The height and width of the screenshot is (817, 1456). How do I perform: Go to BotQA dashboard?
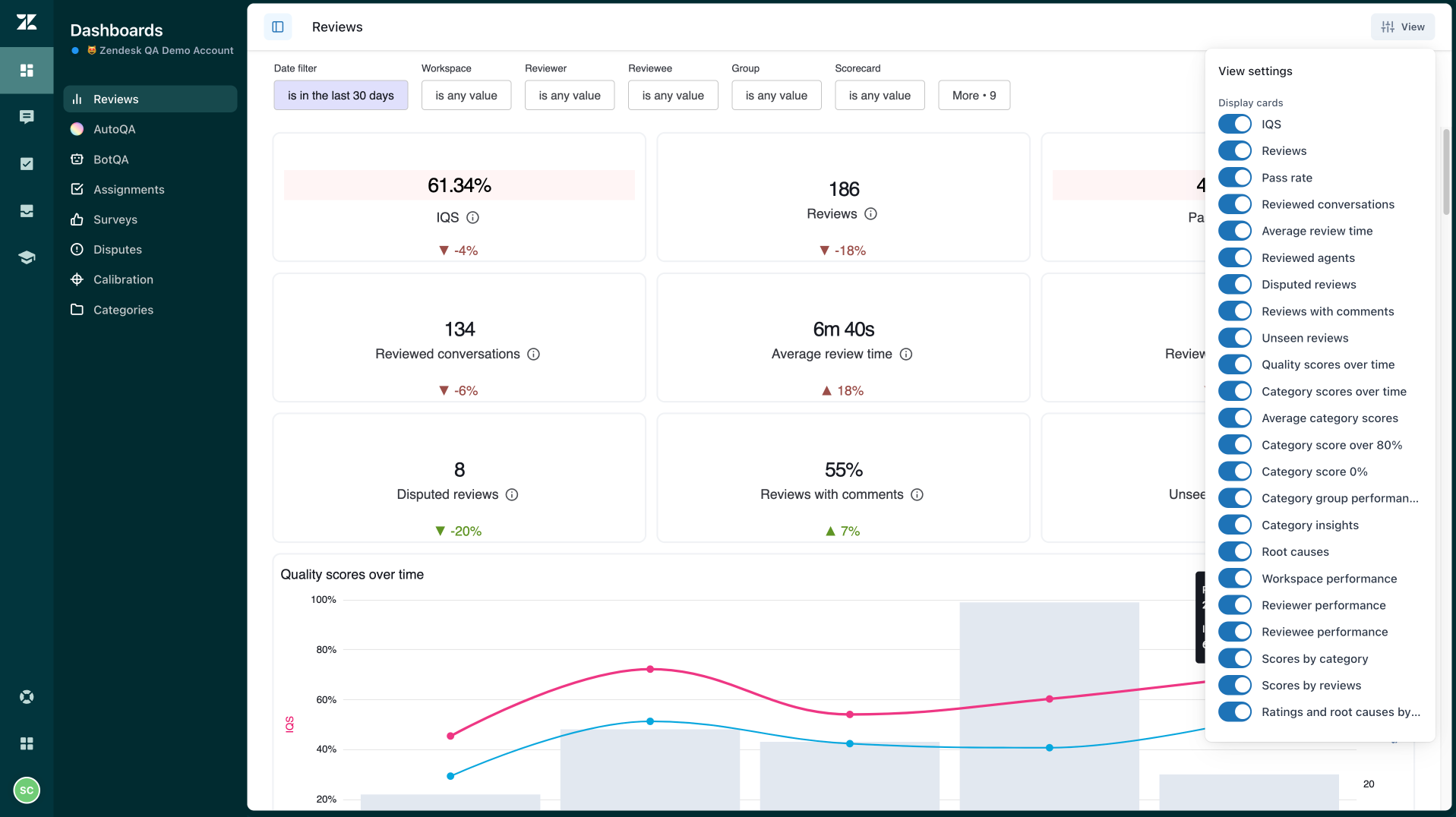(x=150, y=159)
